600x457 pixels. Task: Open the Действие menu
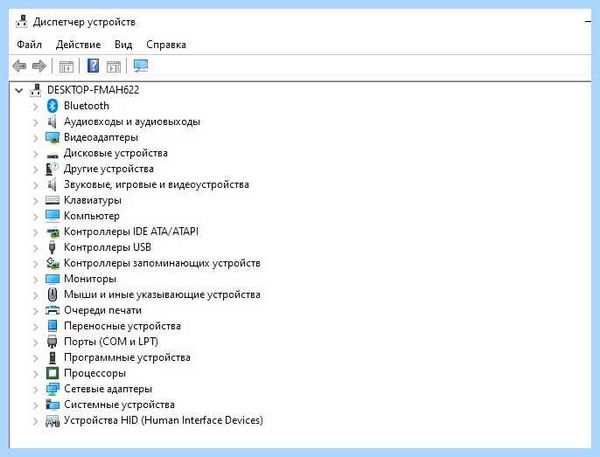[x=78, y=45]
